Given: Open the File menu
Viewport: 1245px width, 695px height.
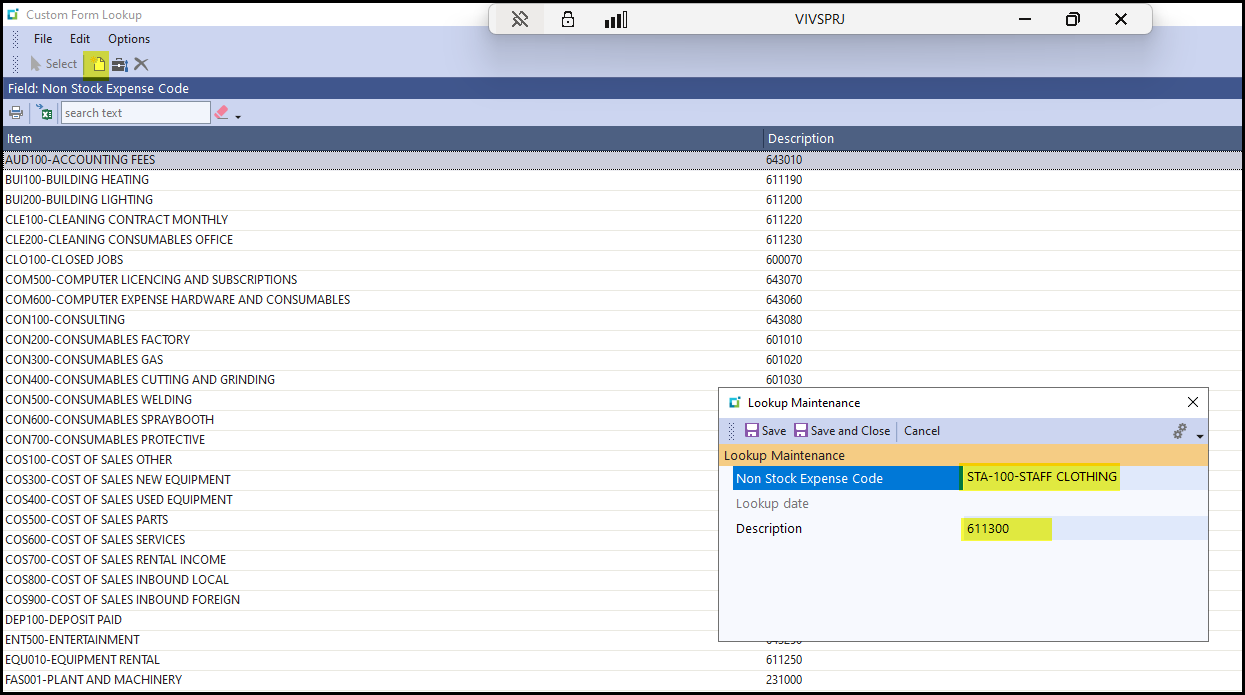Looking at the screenshot, I should (43, 39).
